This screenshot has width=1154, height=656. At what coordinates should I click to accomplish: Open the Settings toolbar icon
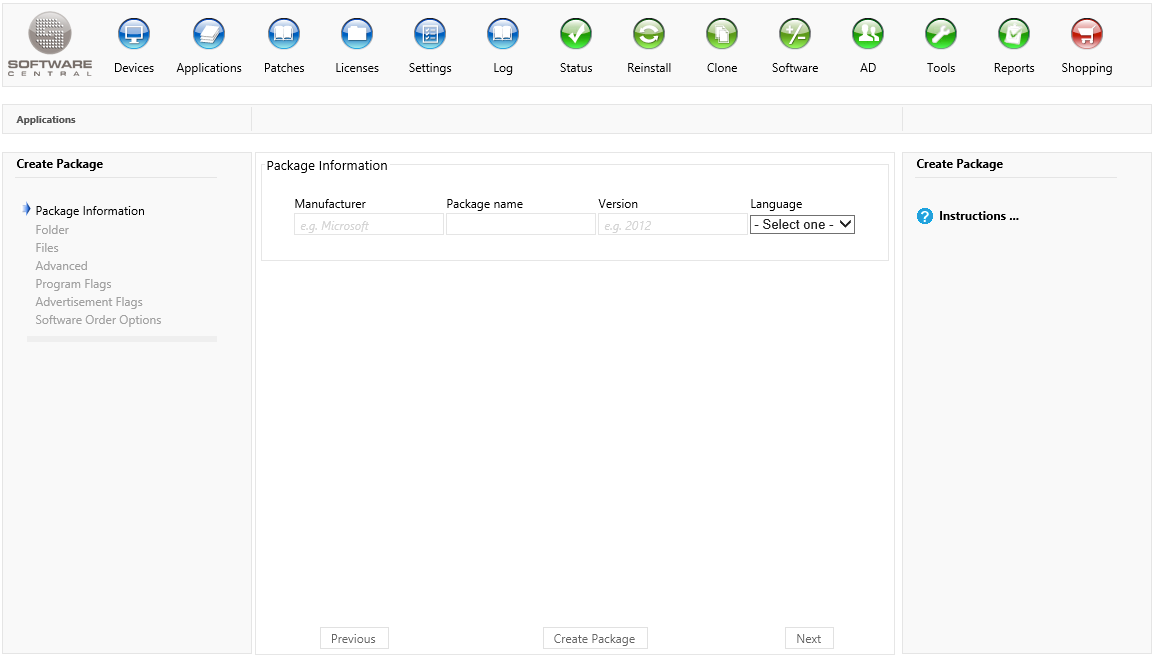point(430,35)
